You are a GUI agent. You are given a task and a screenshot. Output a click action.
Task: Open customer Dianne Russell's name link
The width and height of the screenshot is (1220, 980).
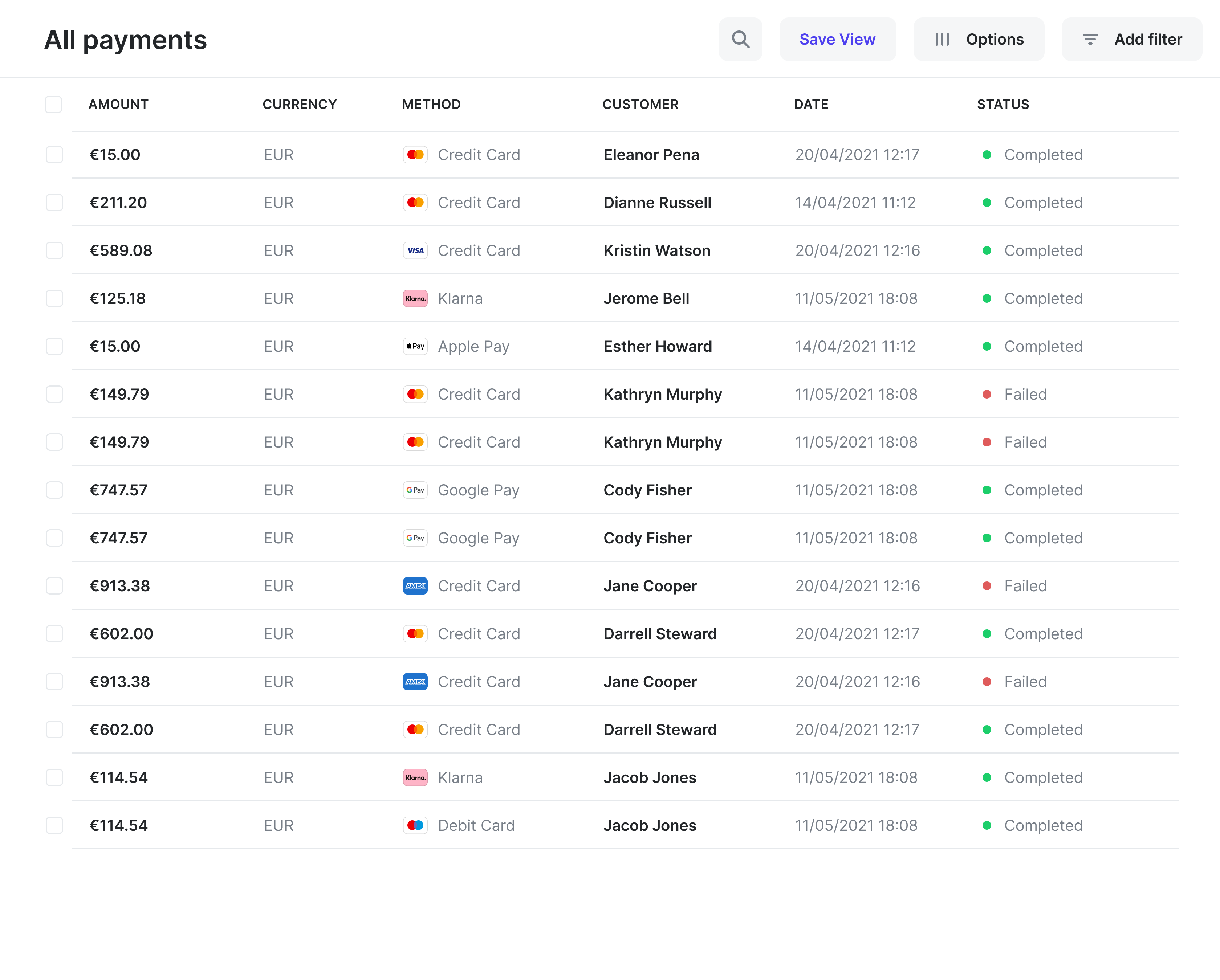point(657,203)
